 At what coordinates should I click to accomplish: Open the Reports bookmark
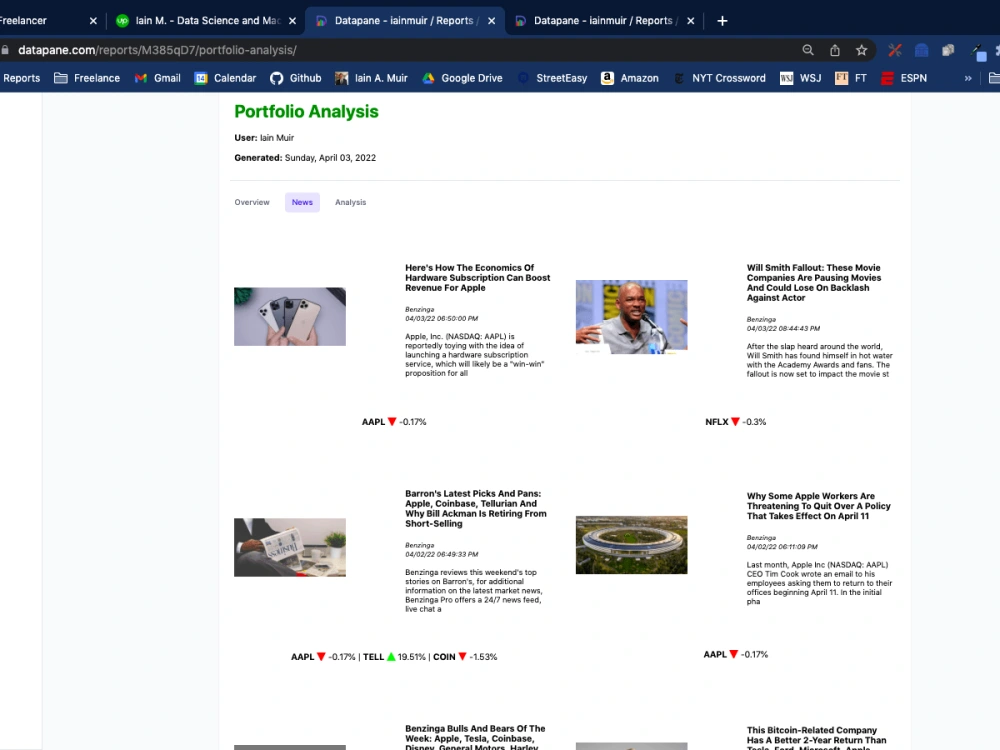pos(20,78)
